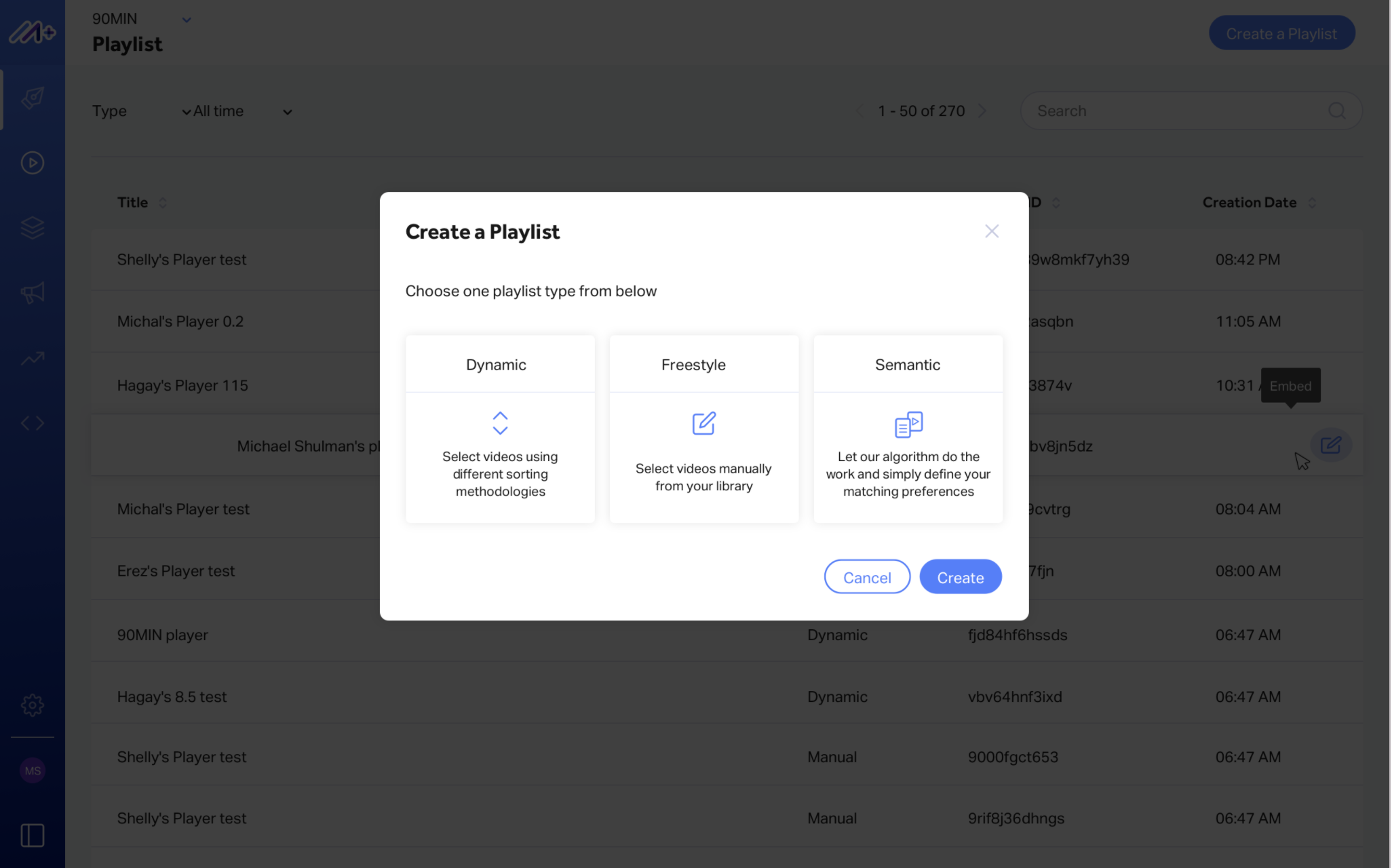Open the layers stack sidebar icon
The height and width of the screenshot is (868, 1392).
pos(32,228)
